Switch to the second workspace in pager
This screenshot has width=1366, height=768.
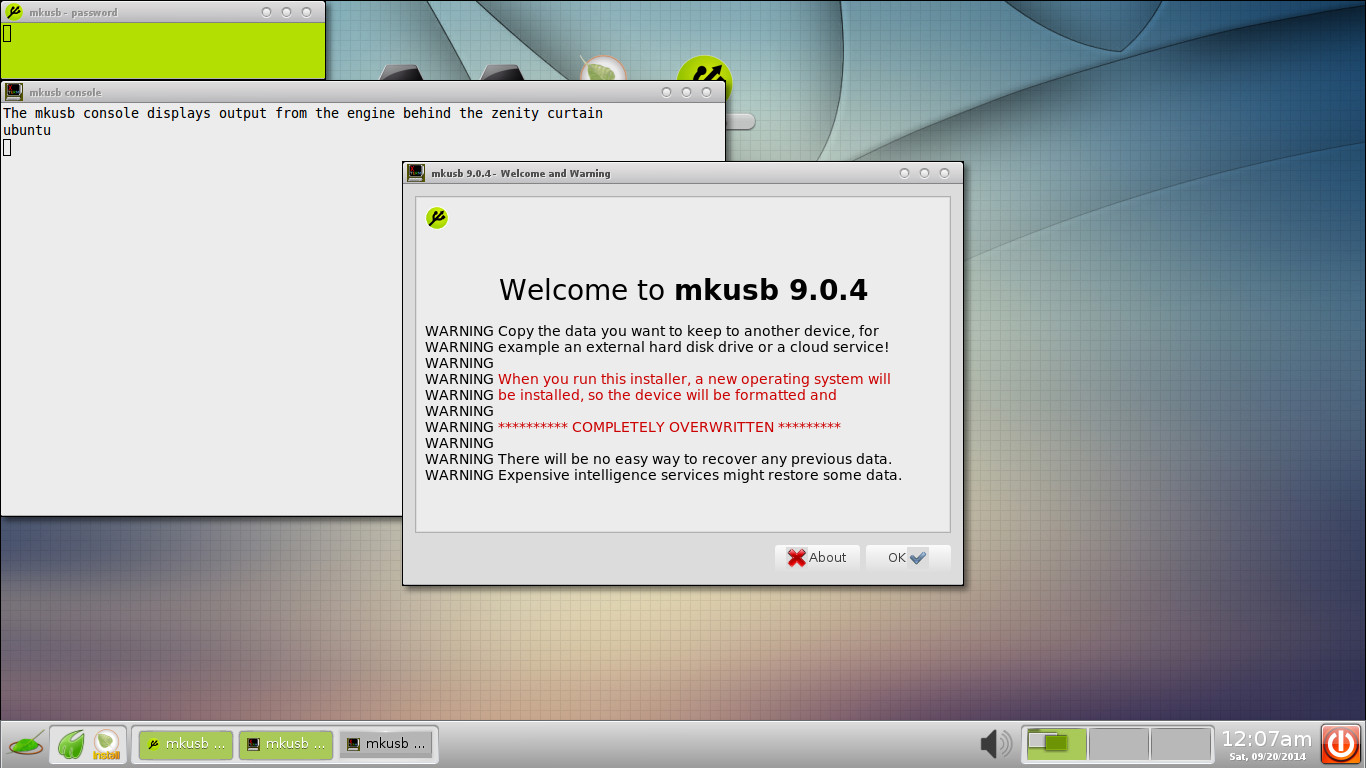pos(1119,744)
